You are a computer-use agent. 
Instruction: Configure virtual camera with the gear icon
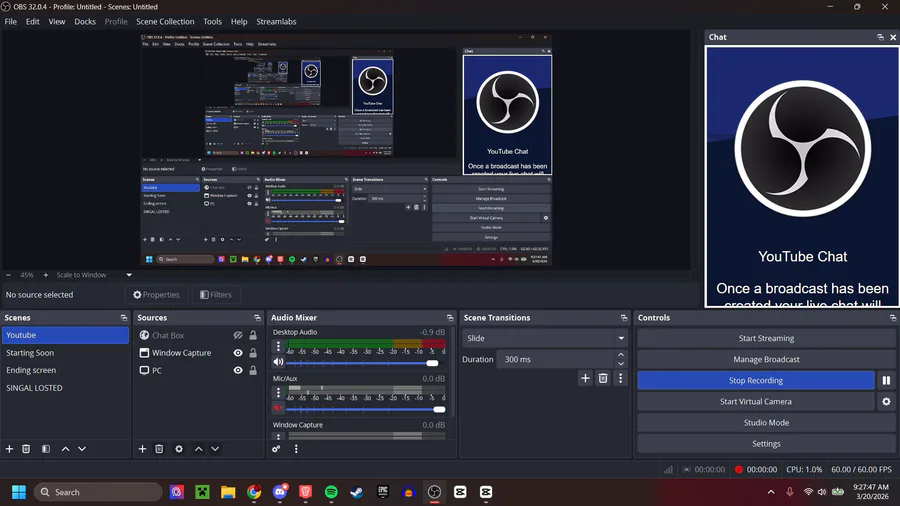click(x=886, y=402)
